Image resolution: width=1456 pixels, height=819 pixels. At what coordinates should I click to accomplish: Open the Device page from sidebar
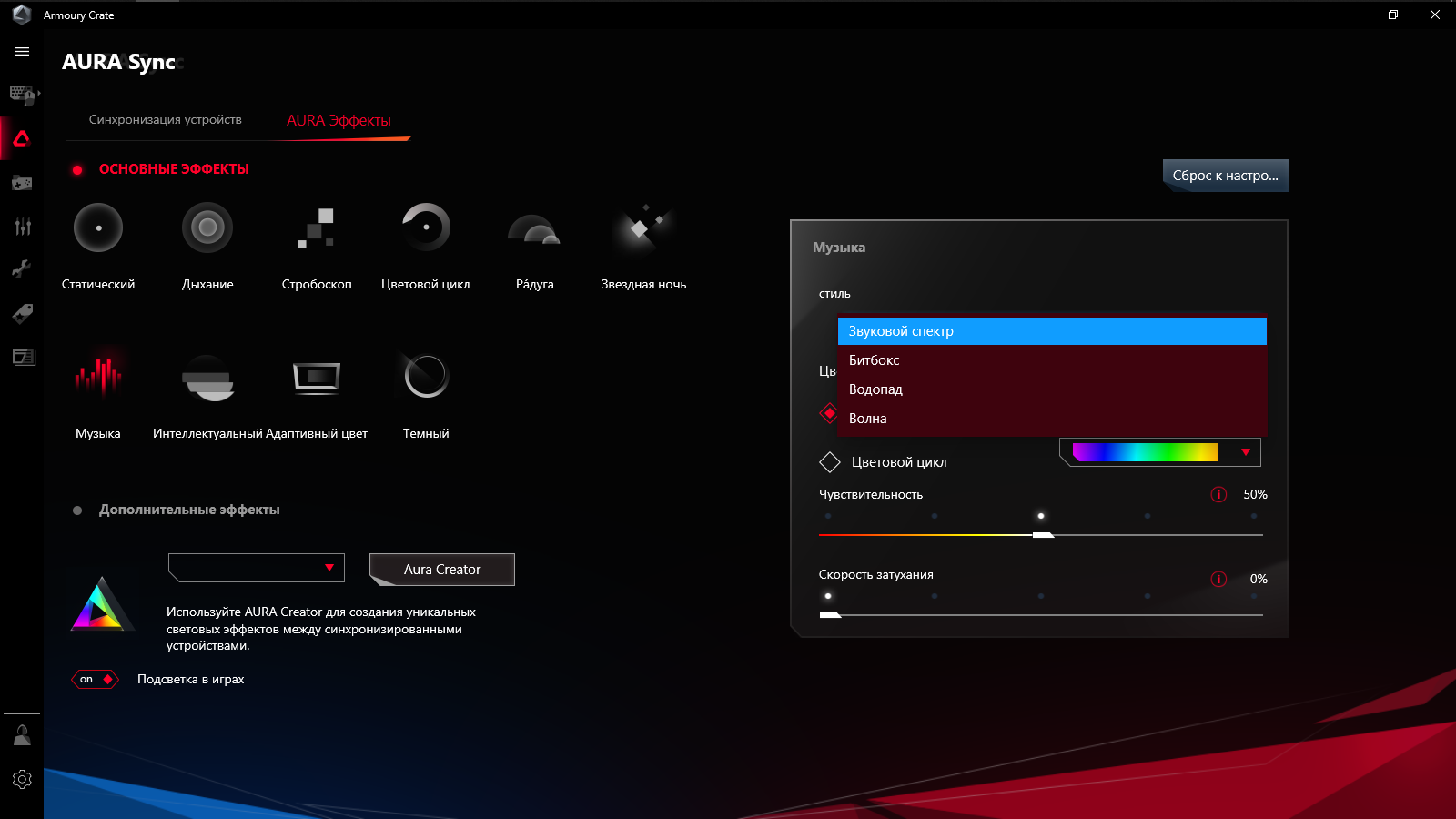pyautogui.click(x=22, y=95)
